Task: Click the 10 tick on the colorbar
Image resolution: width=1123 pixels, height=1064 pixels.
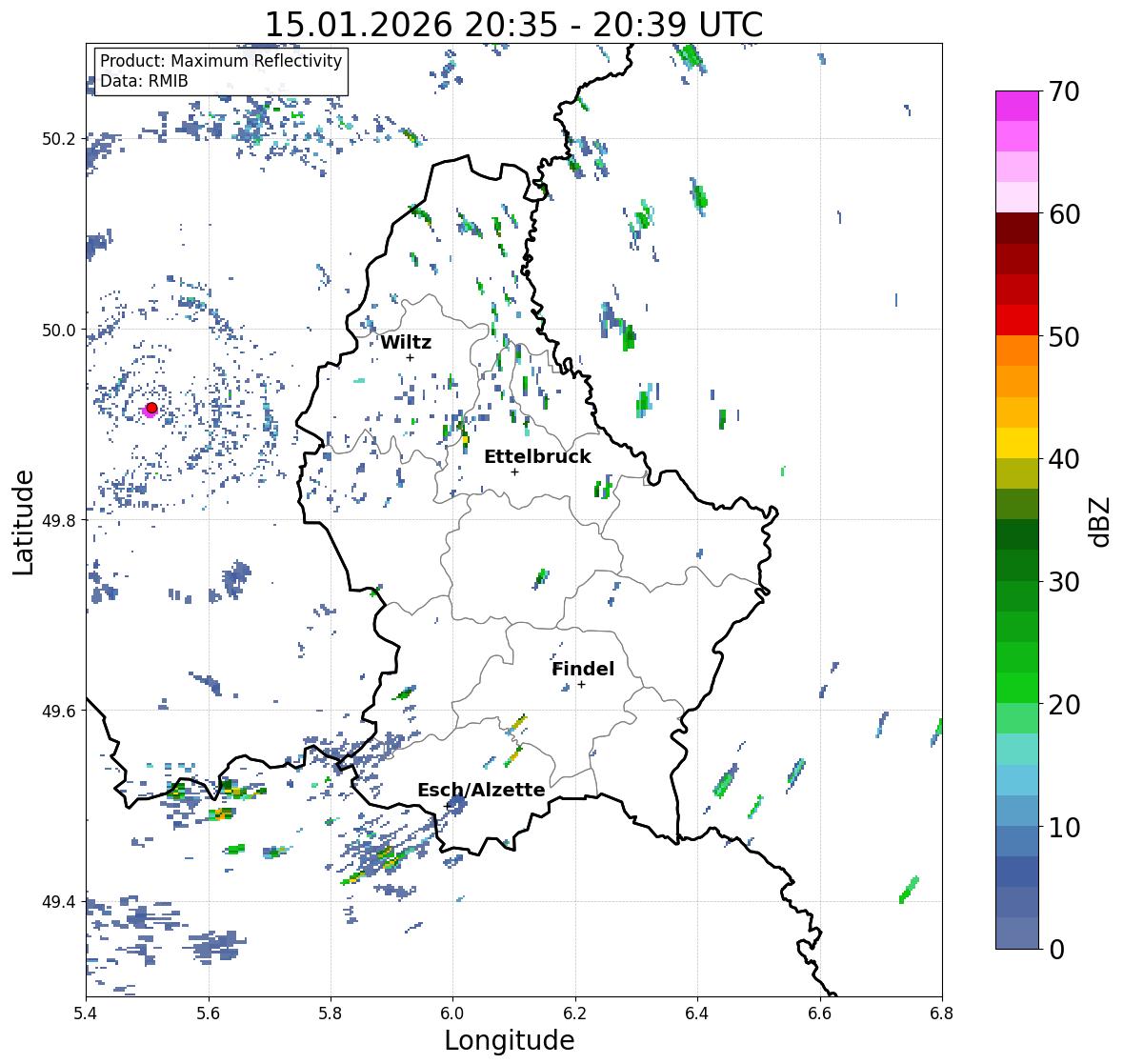Action: click(x=1064, y=827)
